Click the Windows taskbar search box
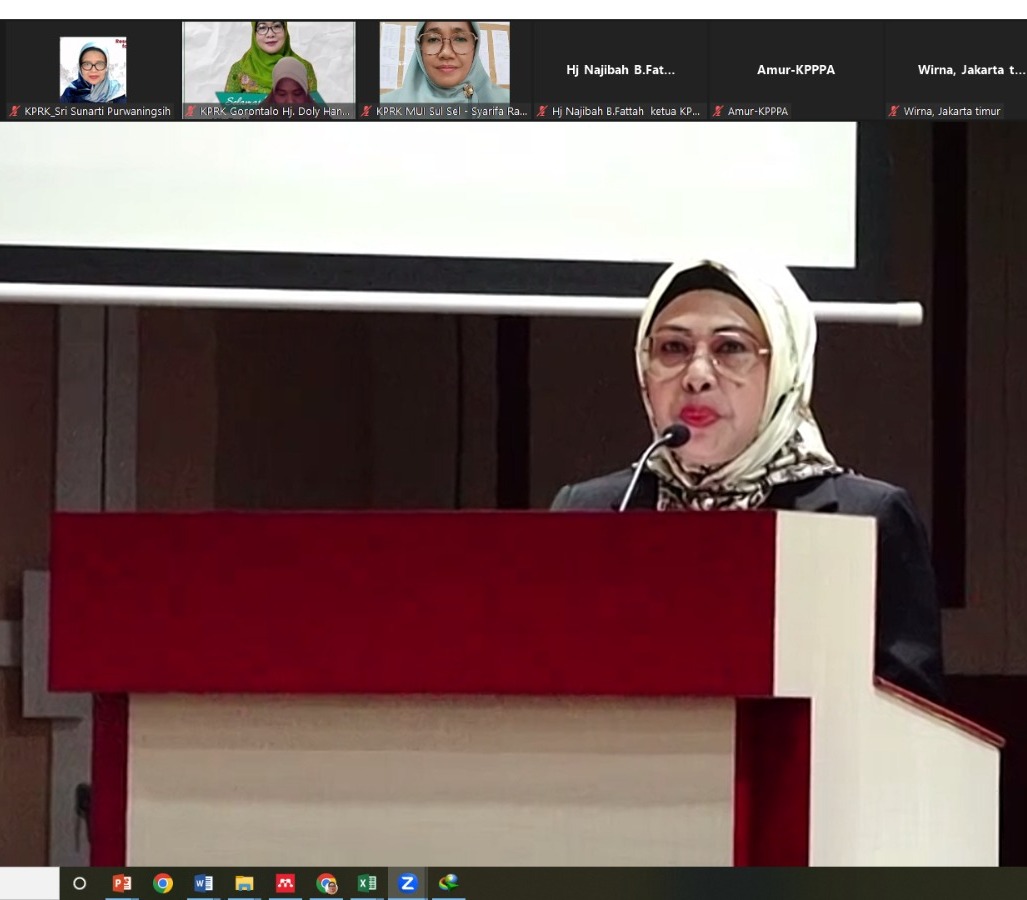1027x900 pixels. 29,883
